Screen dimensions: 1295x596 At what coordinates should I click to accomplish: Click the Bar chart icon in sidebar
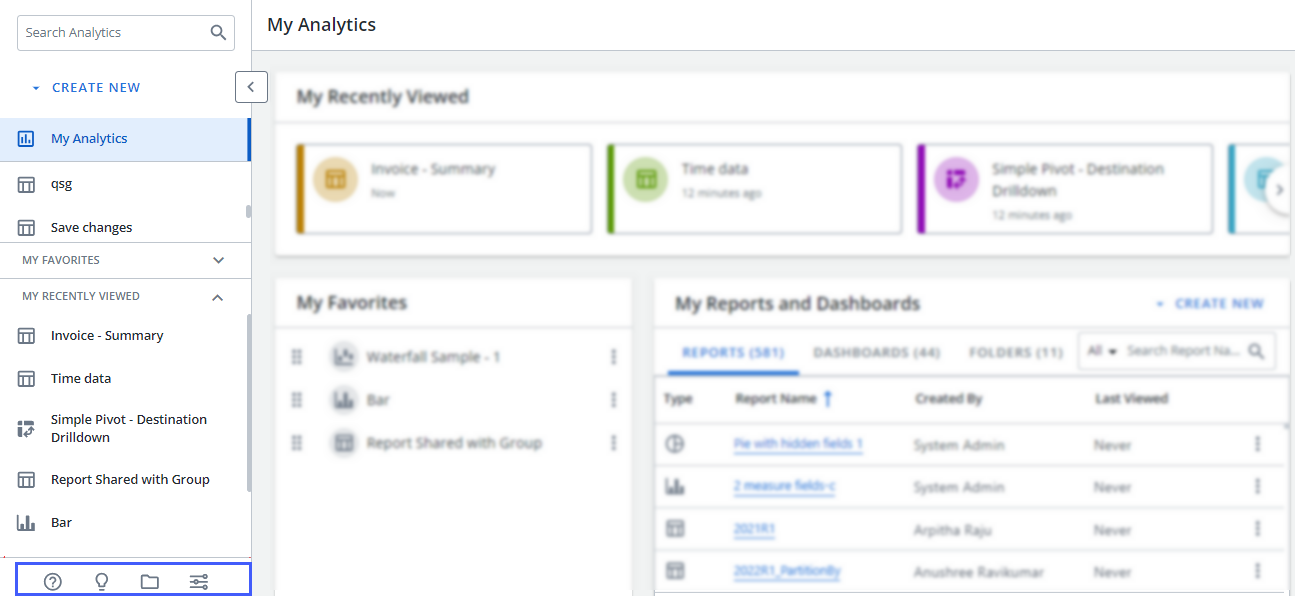pyautogui.click(x=26, y=523)
